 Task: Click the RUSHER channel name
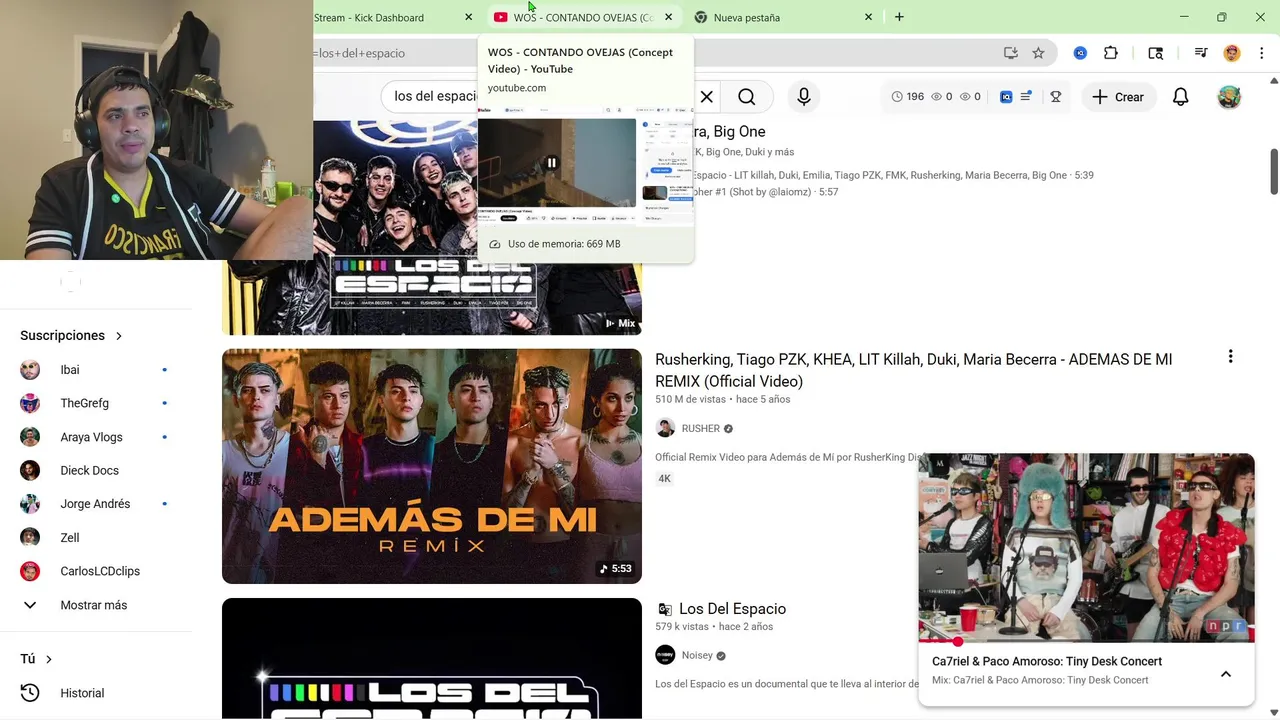(x=700, y=428)
